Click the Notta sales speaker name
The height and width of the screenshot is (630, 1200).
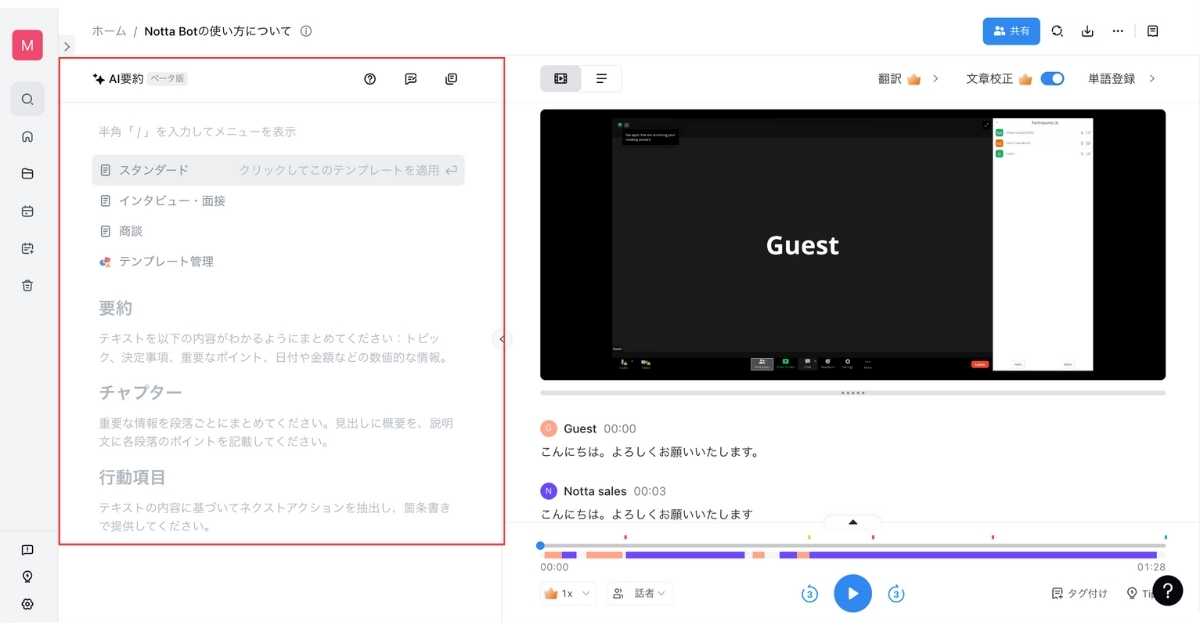[595, 491]
